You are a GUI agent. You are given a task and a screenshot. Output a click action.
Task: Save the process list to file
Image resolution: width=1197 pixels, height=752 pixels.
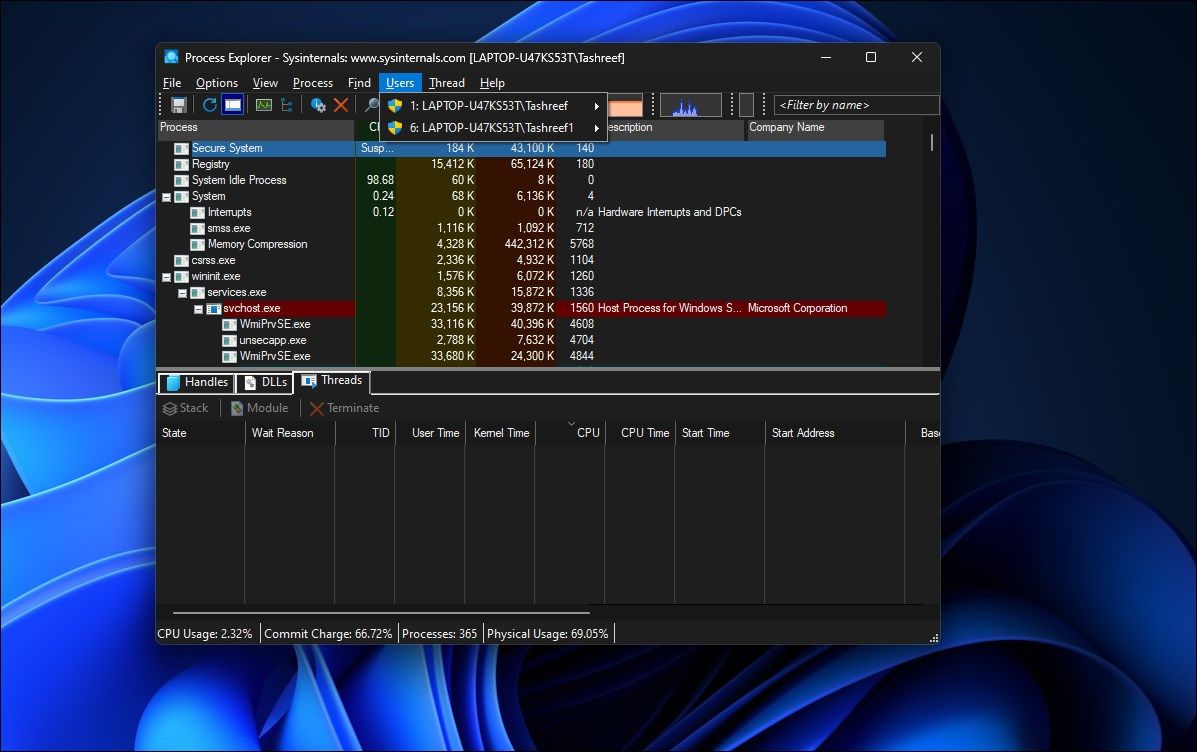178,104
